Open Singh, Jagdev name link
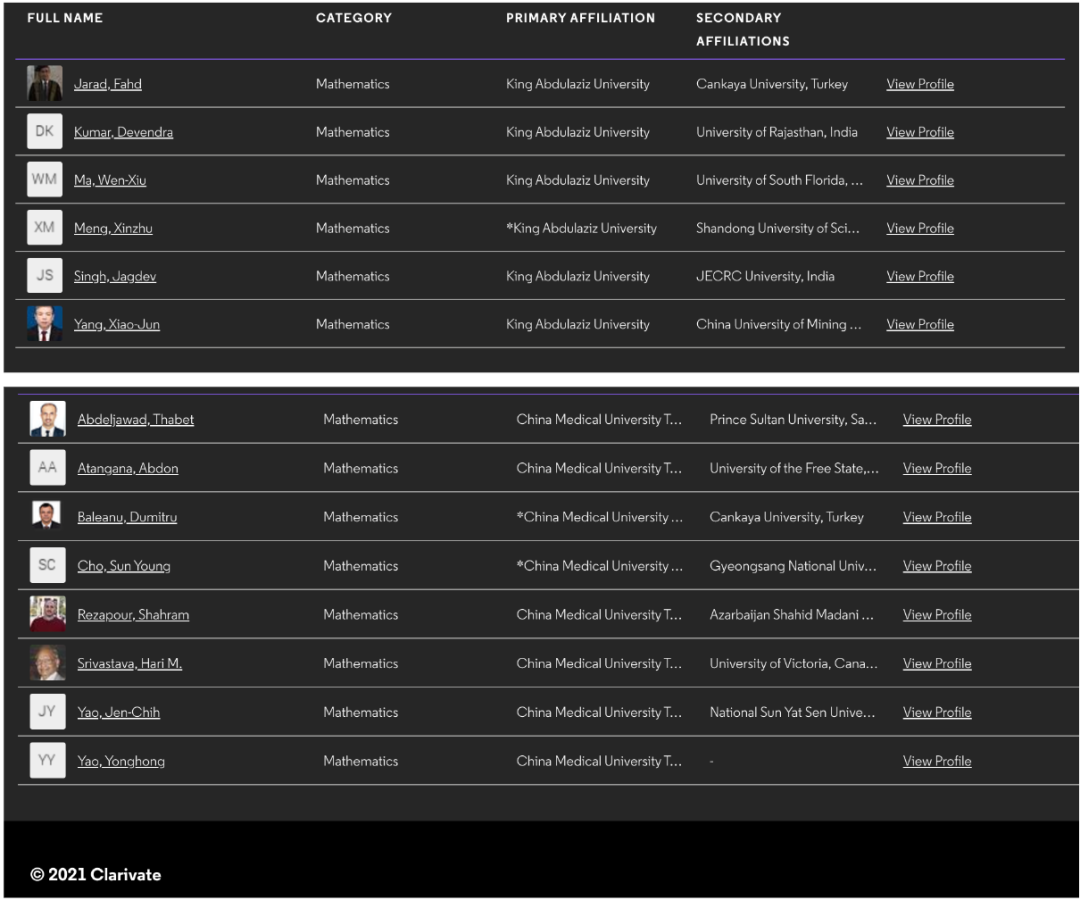The width and height of the screenshot is (1080, 900). pos(115,277)
